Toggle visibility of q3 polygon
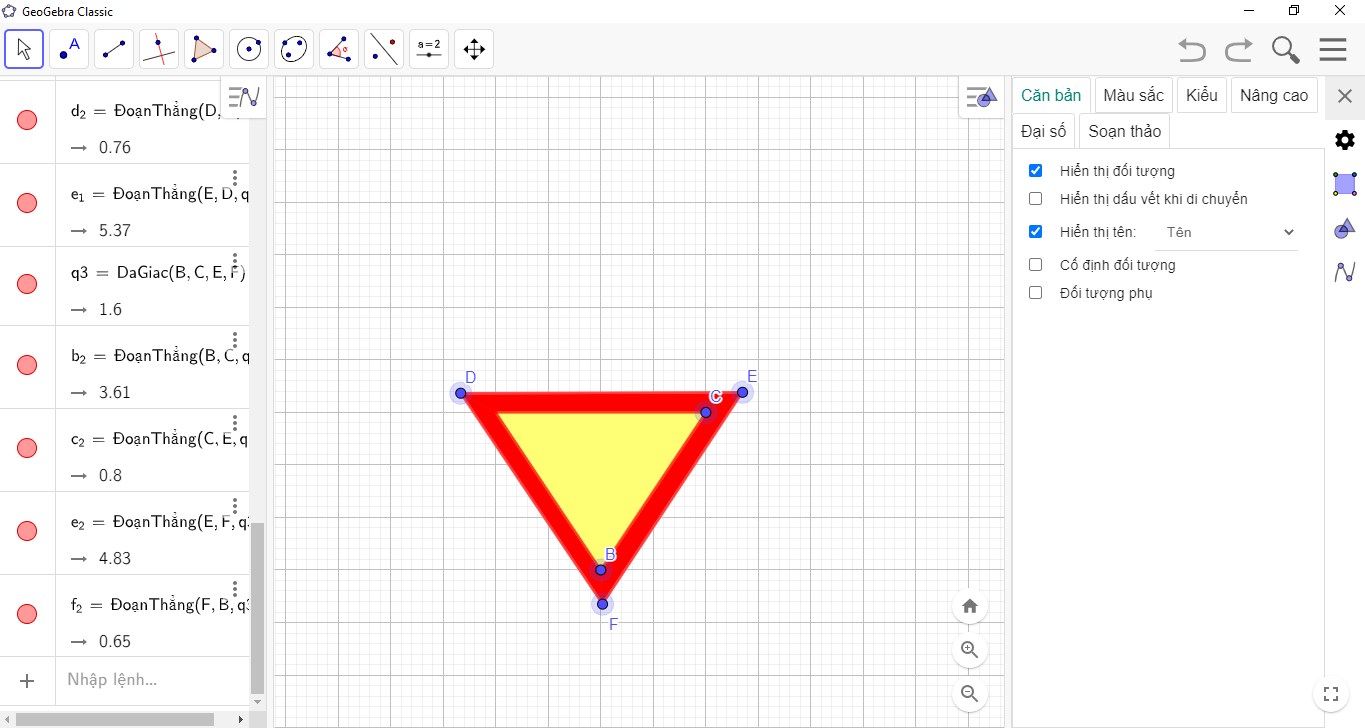This screenshot has width=1365, height=728. click(x=27, y=284)
